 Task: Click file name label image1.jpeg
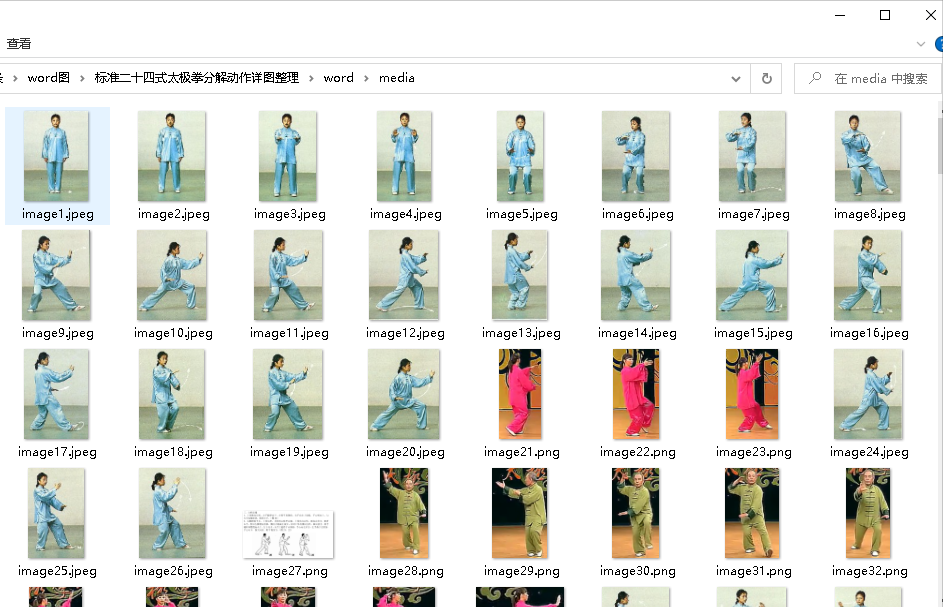58,214
